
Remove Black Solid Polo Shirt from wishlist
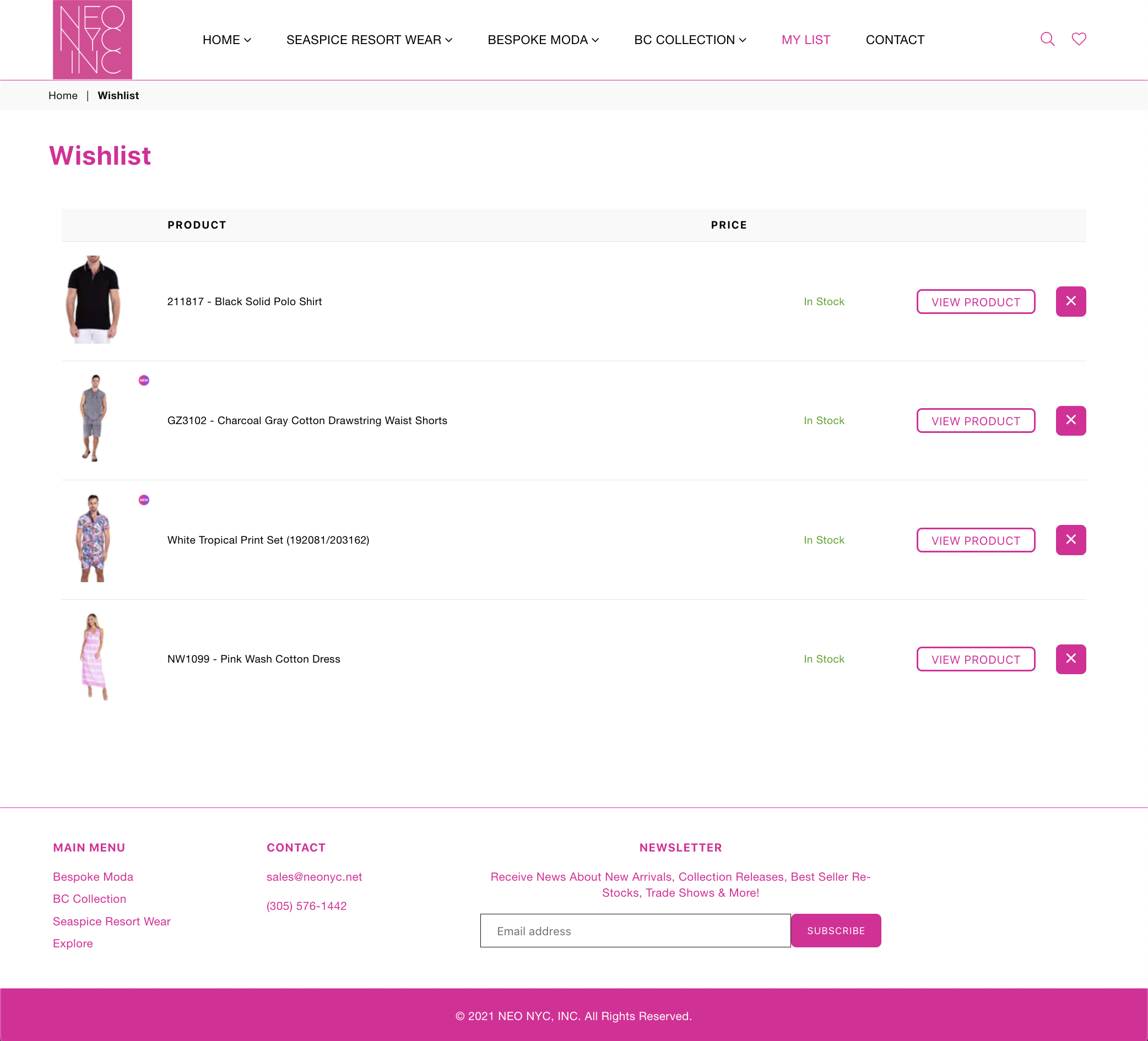(x=1070, y=301)
